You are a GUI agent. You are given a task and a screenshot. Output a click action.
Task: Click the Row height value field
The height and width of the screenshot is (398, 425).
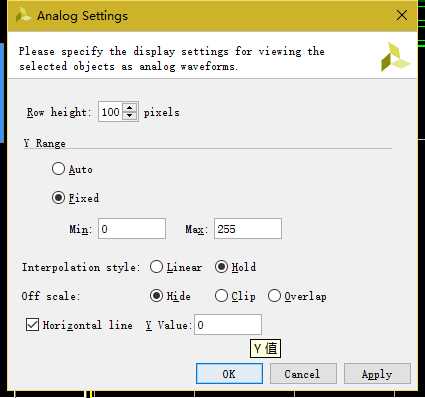point(111,112)
